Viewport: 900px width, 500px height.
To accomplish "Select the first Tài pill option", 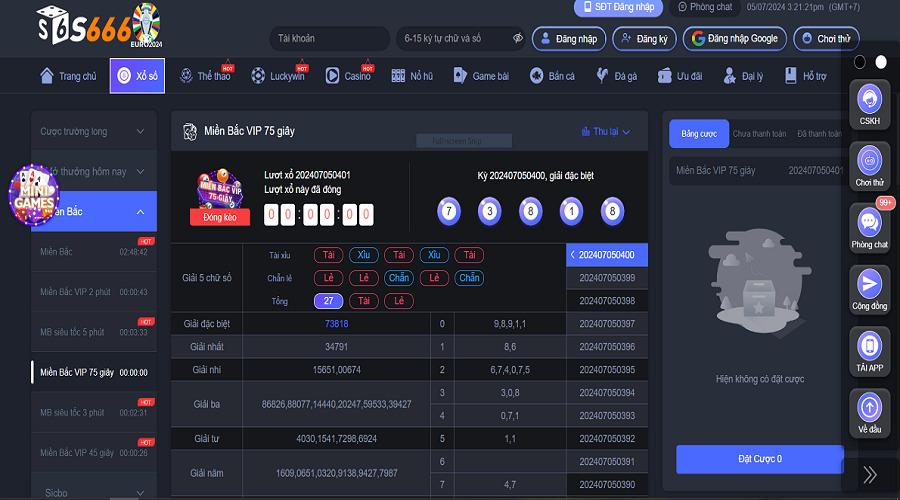I will (329, 255).
